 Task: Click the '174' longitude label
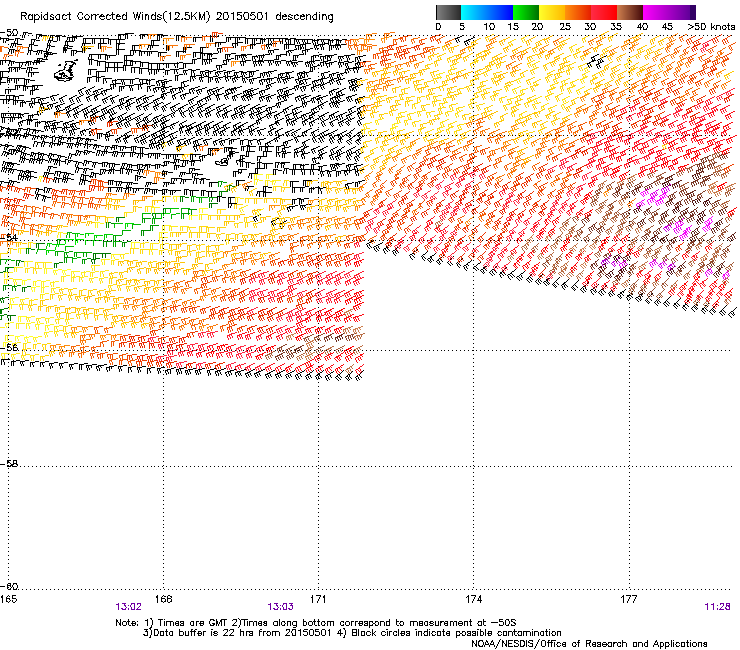point(473,599)
